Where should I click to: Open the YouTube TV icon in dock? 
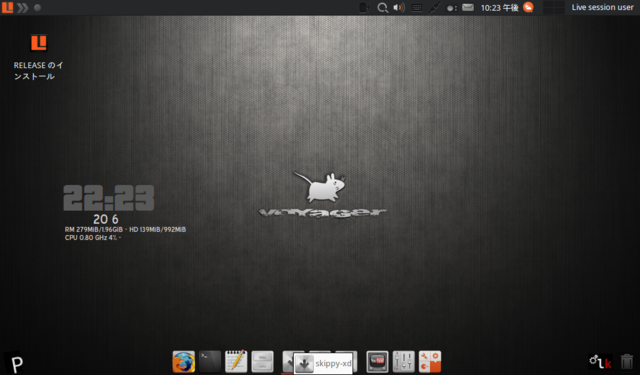coord(377,362)
